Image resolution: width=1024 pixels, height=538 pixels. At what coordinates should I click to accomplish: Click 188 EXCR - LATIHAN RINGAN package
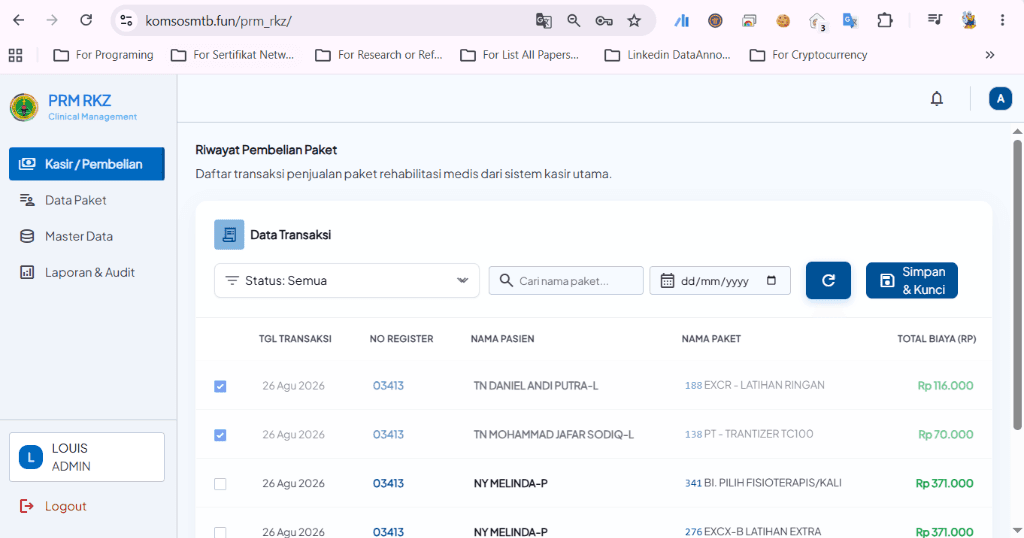point(754,385)
